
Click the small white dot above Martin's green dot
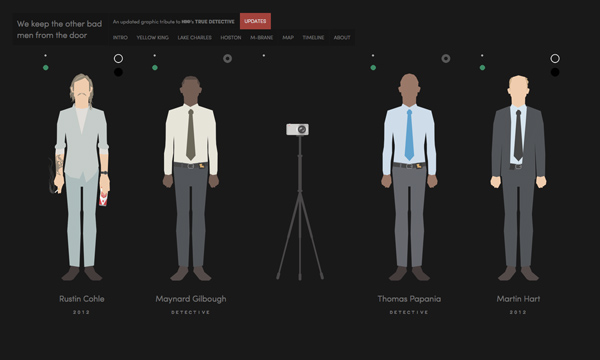(482, 55)
